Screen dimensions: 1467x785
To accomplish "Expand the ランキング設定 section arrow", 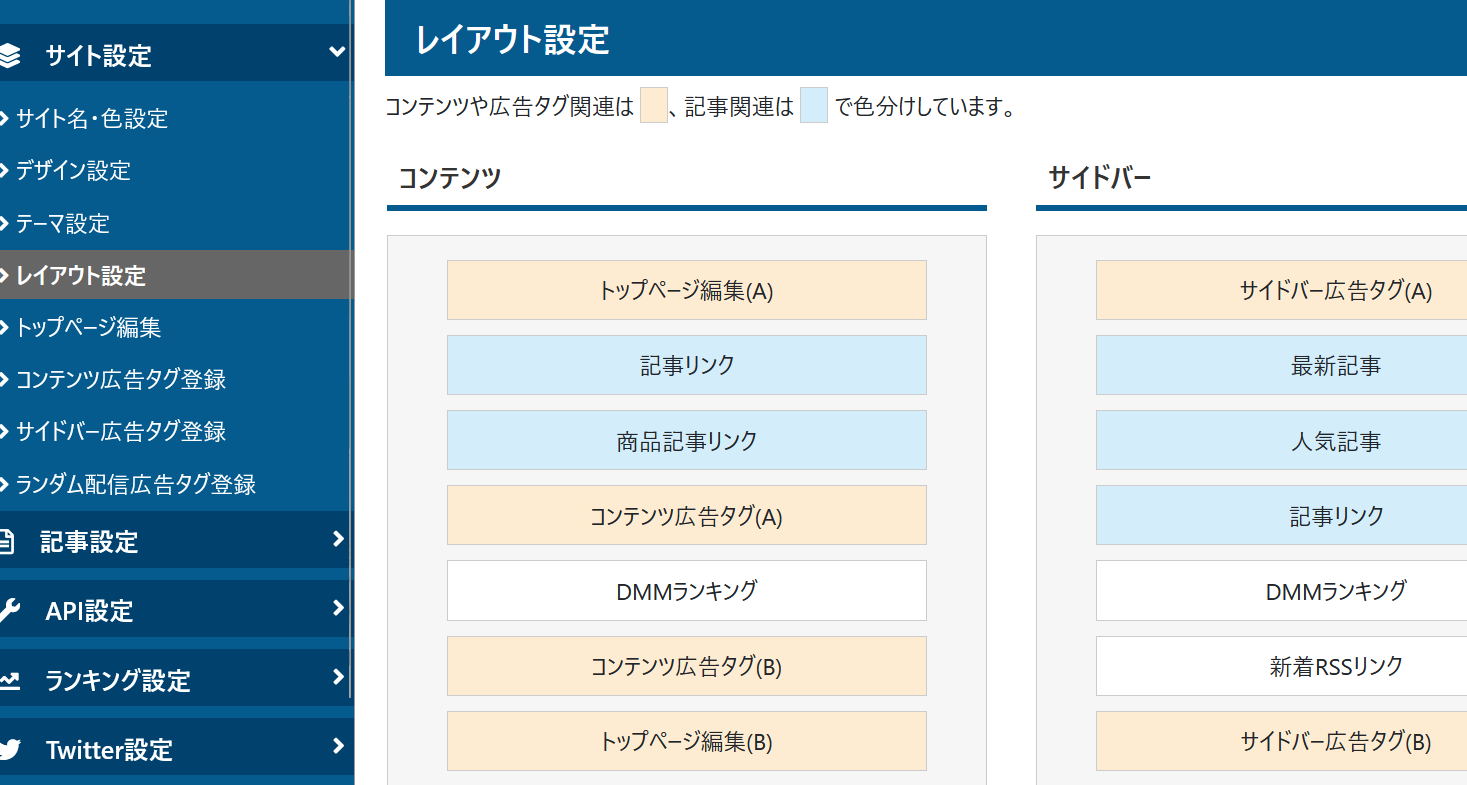I will pyautogui.click(x=337, y=678).
